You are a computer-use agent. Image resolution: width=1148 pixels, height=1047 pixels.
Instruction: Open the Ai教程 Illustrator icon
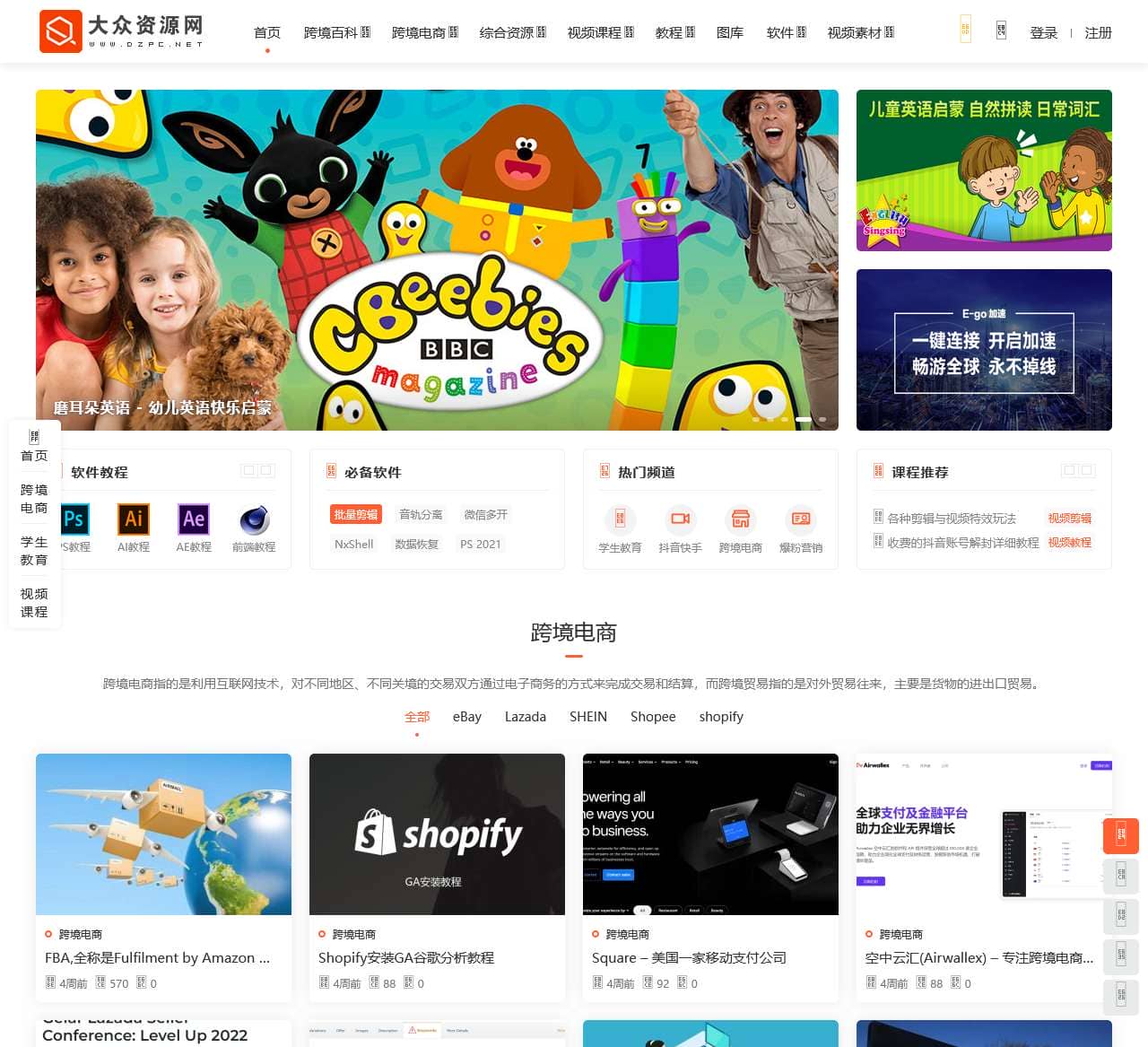coord(134,519)
